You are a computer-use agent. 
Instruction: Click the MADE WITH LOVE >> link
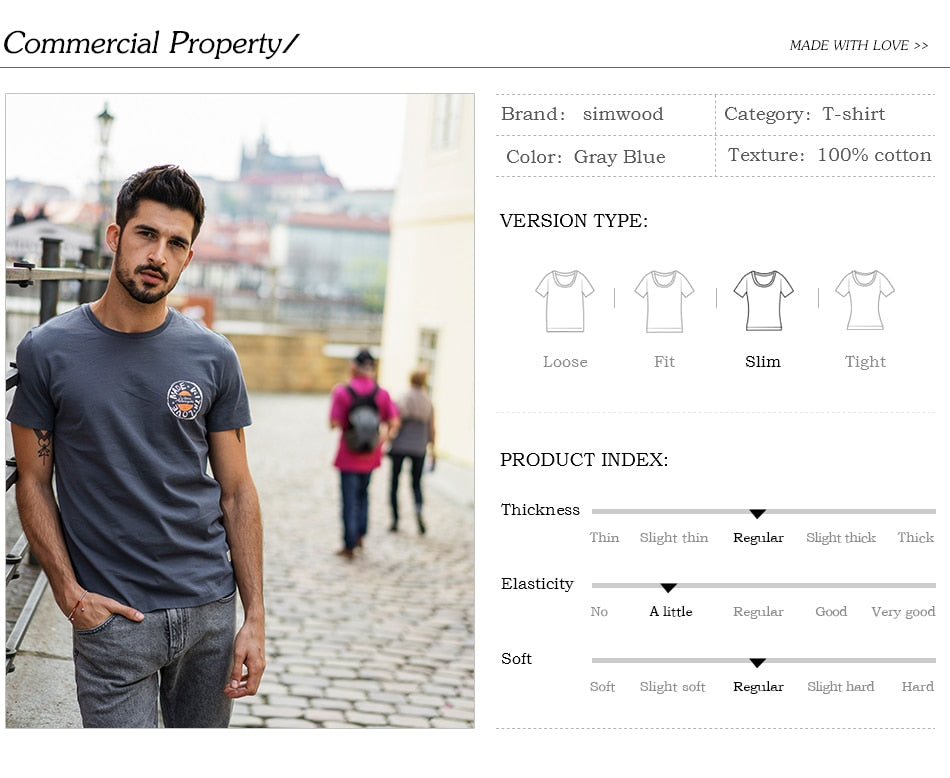(x=859, y=45)
